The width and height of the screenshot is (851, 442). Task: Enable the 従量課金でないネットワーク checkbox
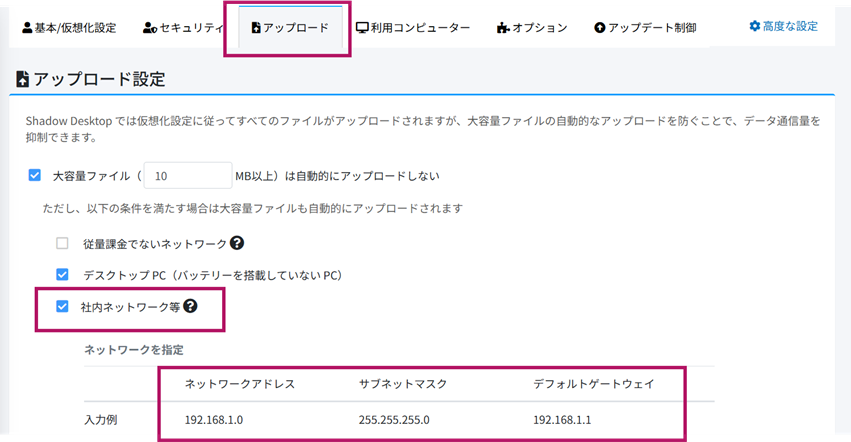(x=63, y=243)
